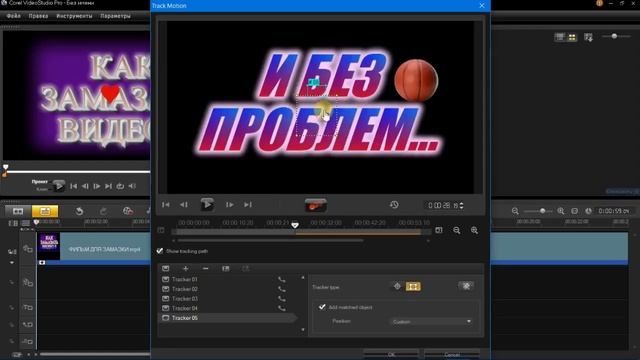Image resolution: width=640 pixels, height=360 pixels.
Task: Open the Правка menu
Action: pyautogui.click(x=38, y=16)
